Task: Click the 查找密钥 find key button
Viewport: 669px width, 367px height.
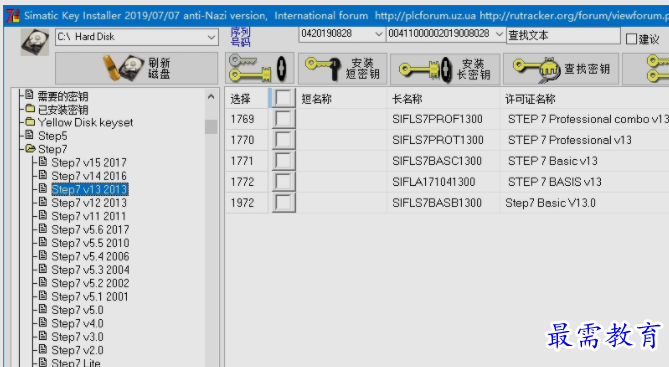Action: tap(561, 68)
